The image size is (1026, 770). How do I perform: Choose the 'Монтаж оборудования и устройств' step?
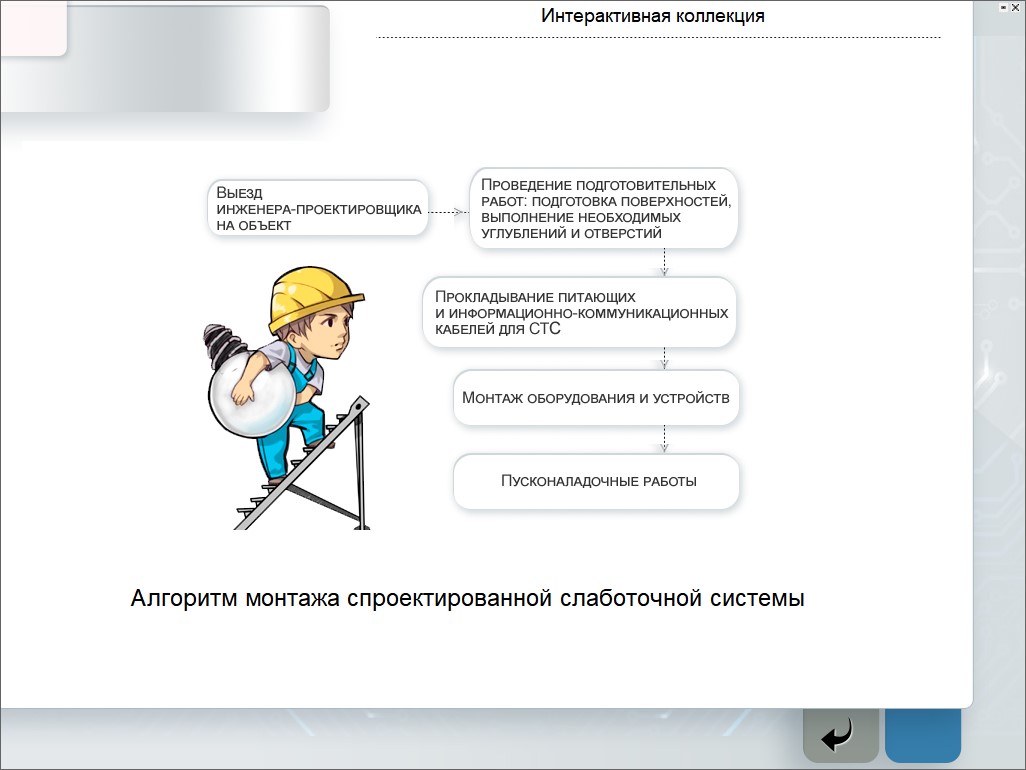596,398
